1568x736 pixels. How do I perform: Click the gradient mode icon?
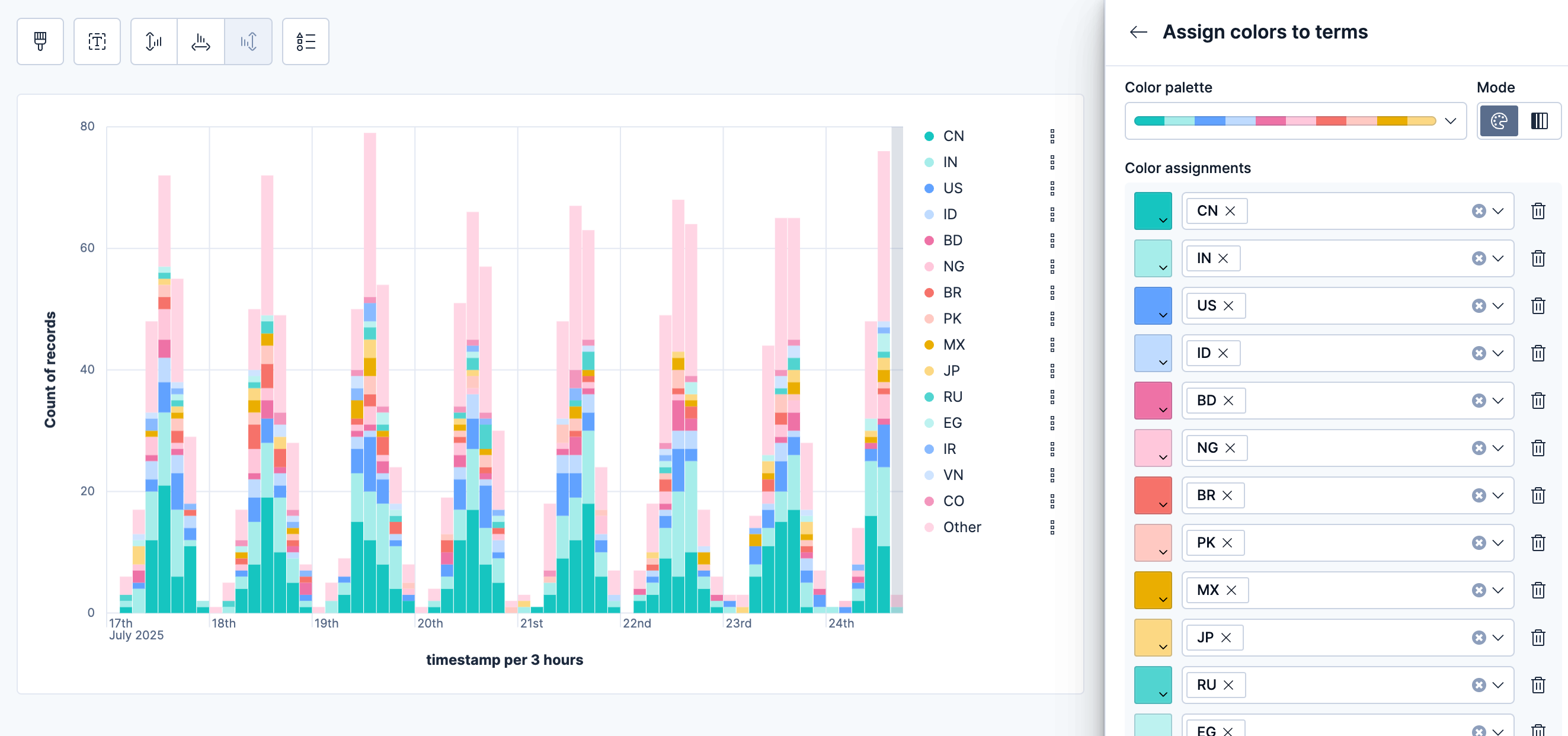1540,121
